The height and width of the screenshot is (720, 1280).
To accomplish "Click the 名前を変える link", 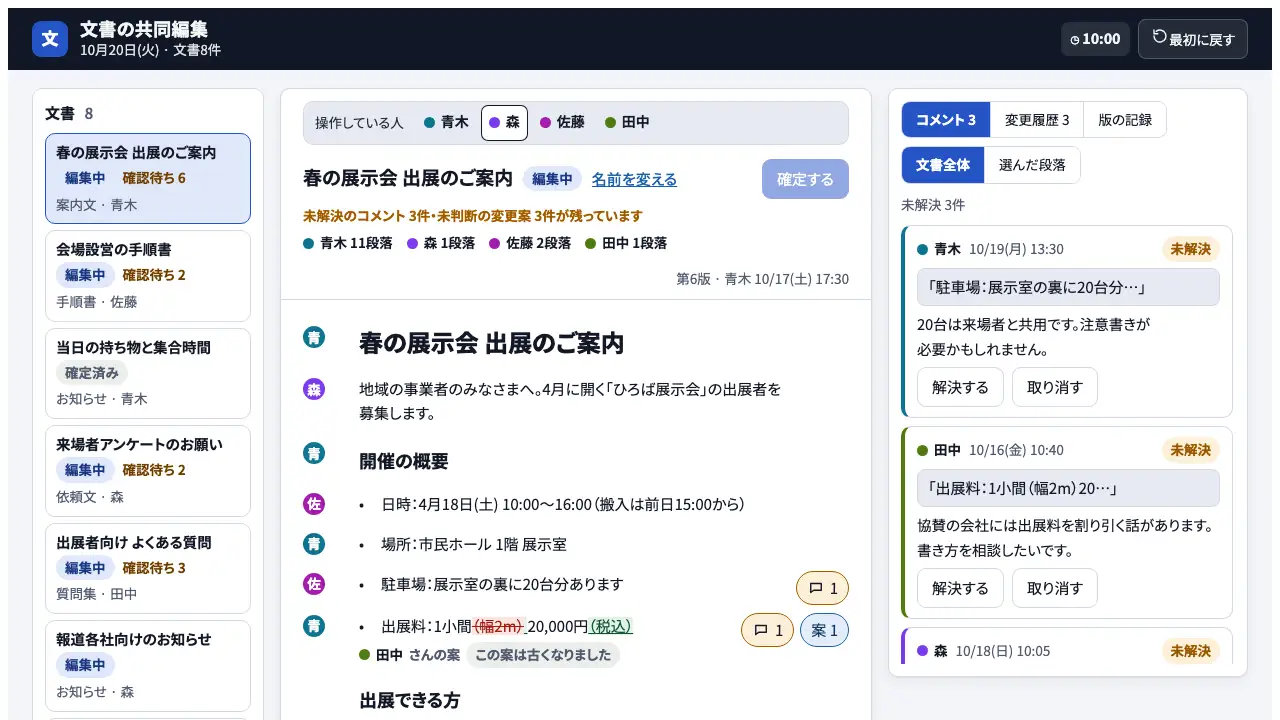I will [634, 179].
